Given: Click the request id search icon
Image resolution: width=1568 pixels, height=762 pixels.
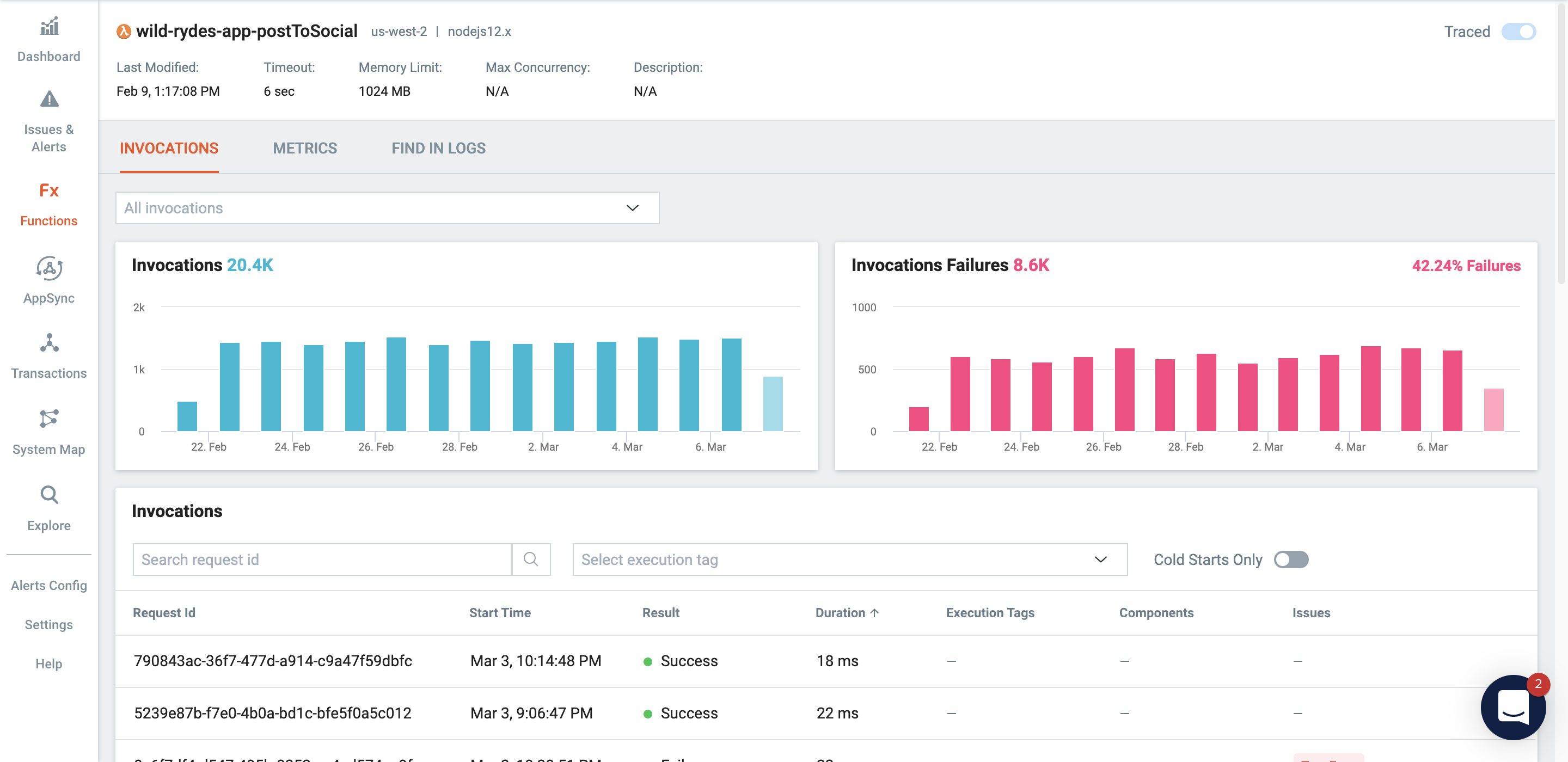Looking at the screenshot, I should (x=530, y=560).
